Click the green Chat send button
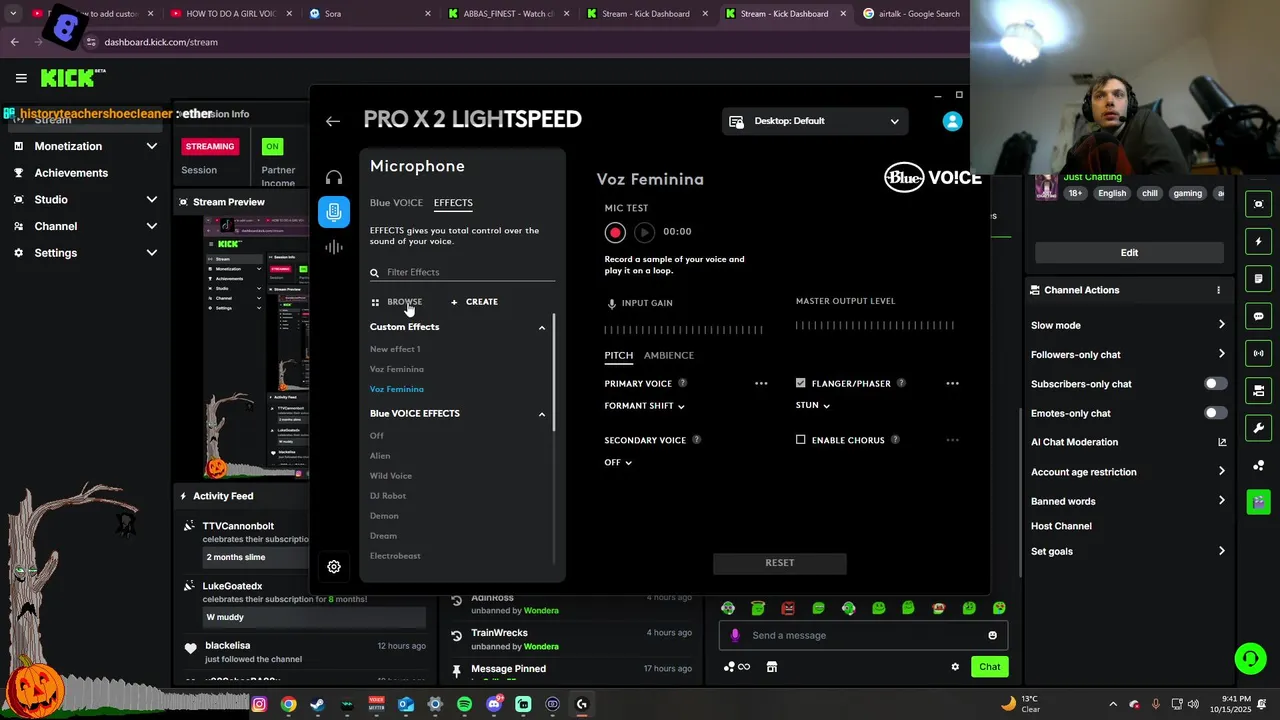 pyautogui.click(x=989, y=667)
